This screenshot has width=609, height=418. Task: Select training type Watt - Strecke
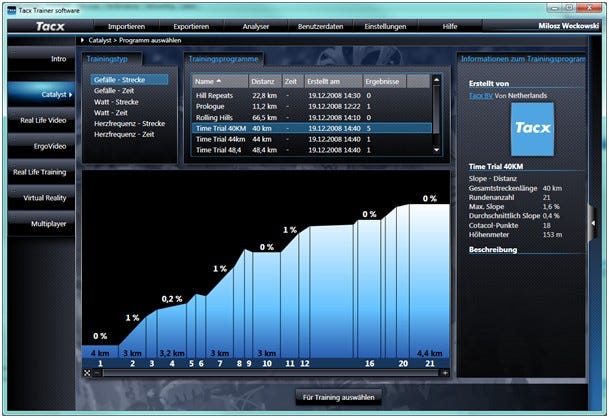(116, 102)
